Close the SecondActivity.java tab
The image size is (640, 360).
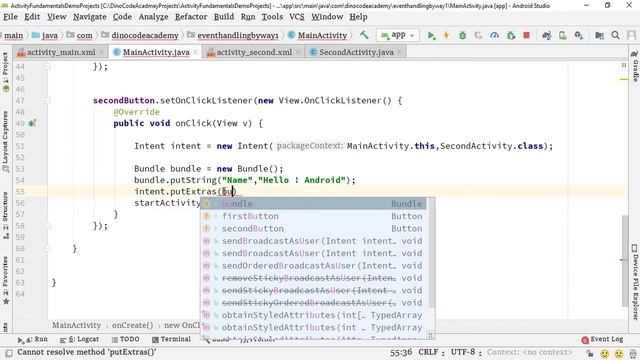click(x=399, y=52)
